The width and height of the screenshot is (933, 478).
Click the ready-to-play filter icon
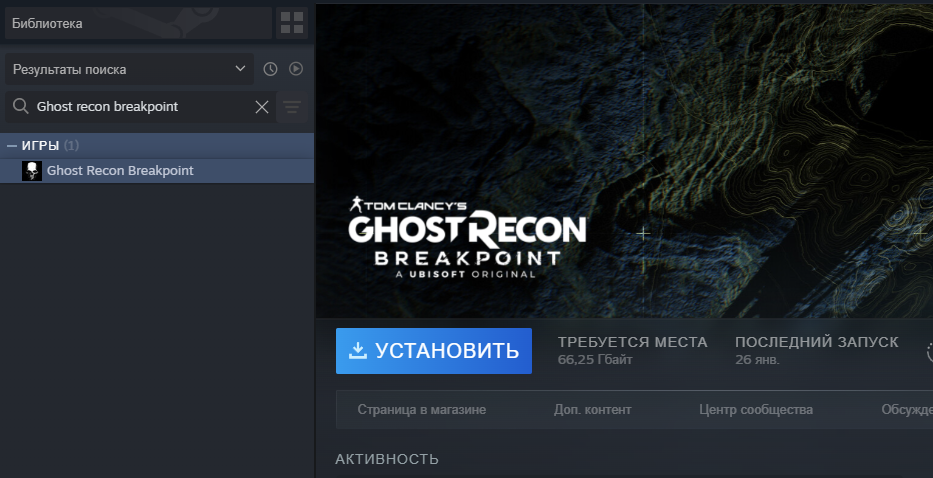[296, 69]
